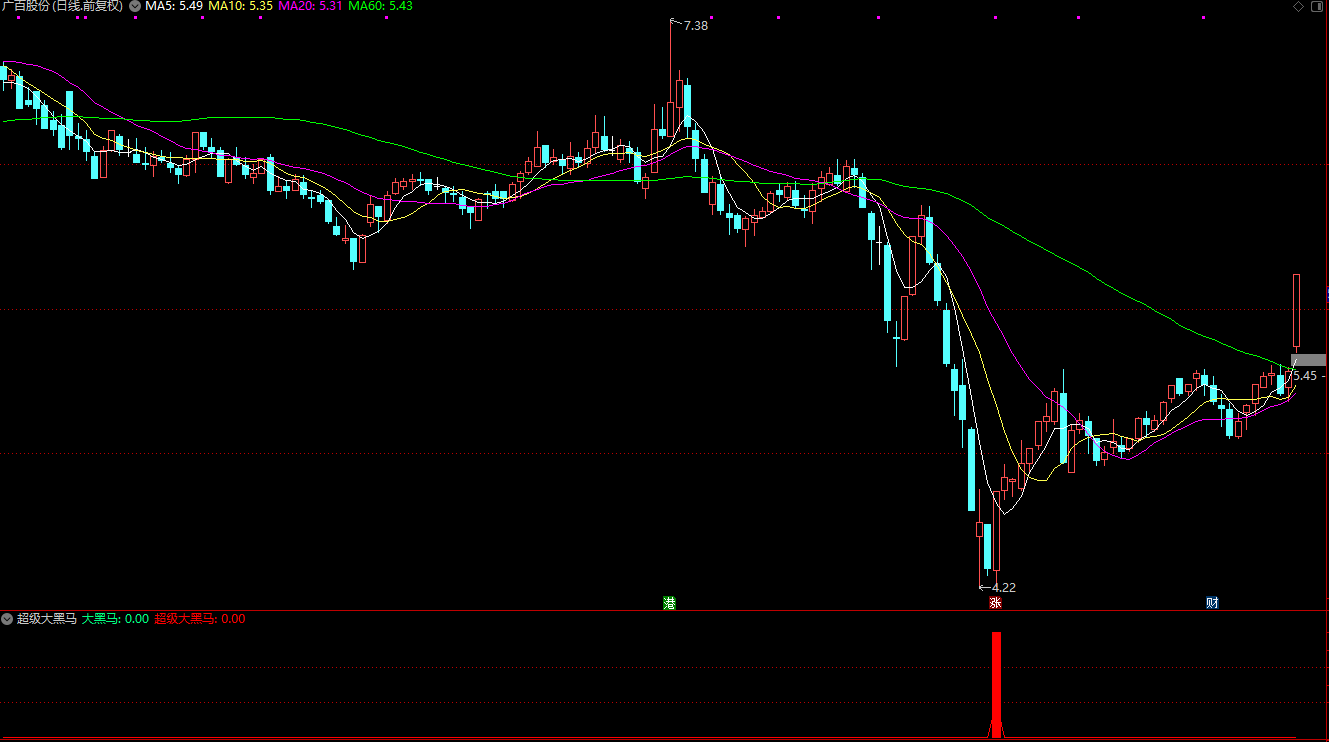Click the green 港 event marker

[x=670, y=603]
